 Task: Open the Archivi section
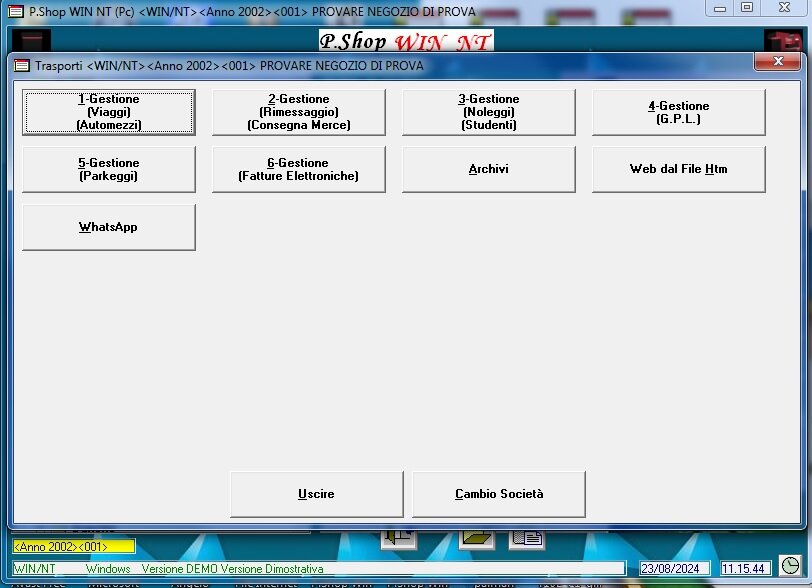click(488, 169)
